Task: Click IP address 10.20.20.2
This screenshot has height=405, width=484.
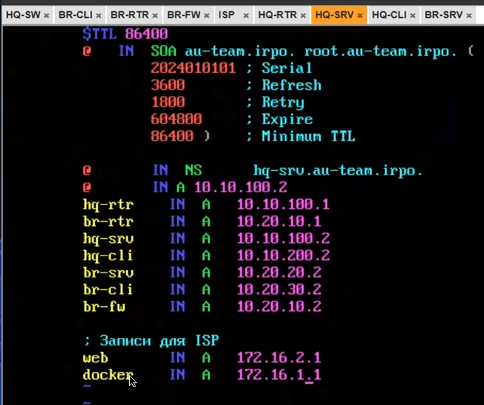Action: [x=279, y=273]
